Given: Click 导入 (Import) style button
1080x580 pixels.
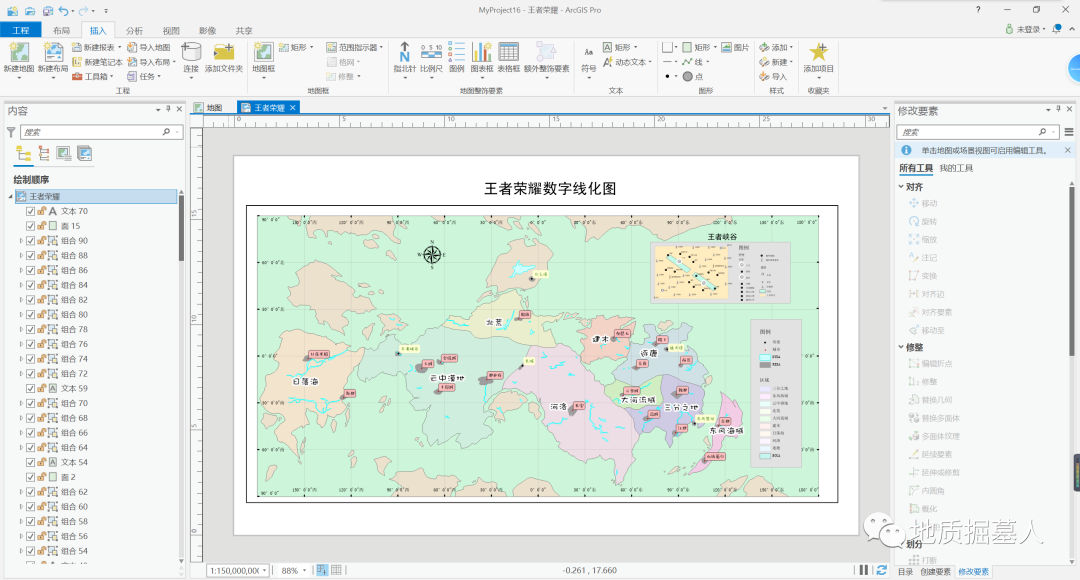Looking at the screenshot, I should pyautogui.click(x=773, y=76).
